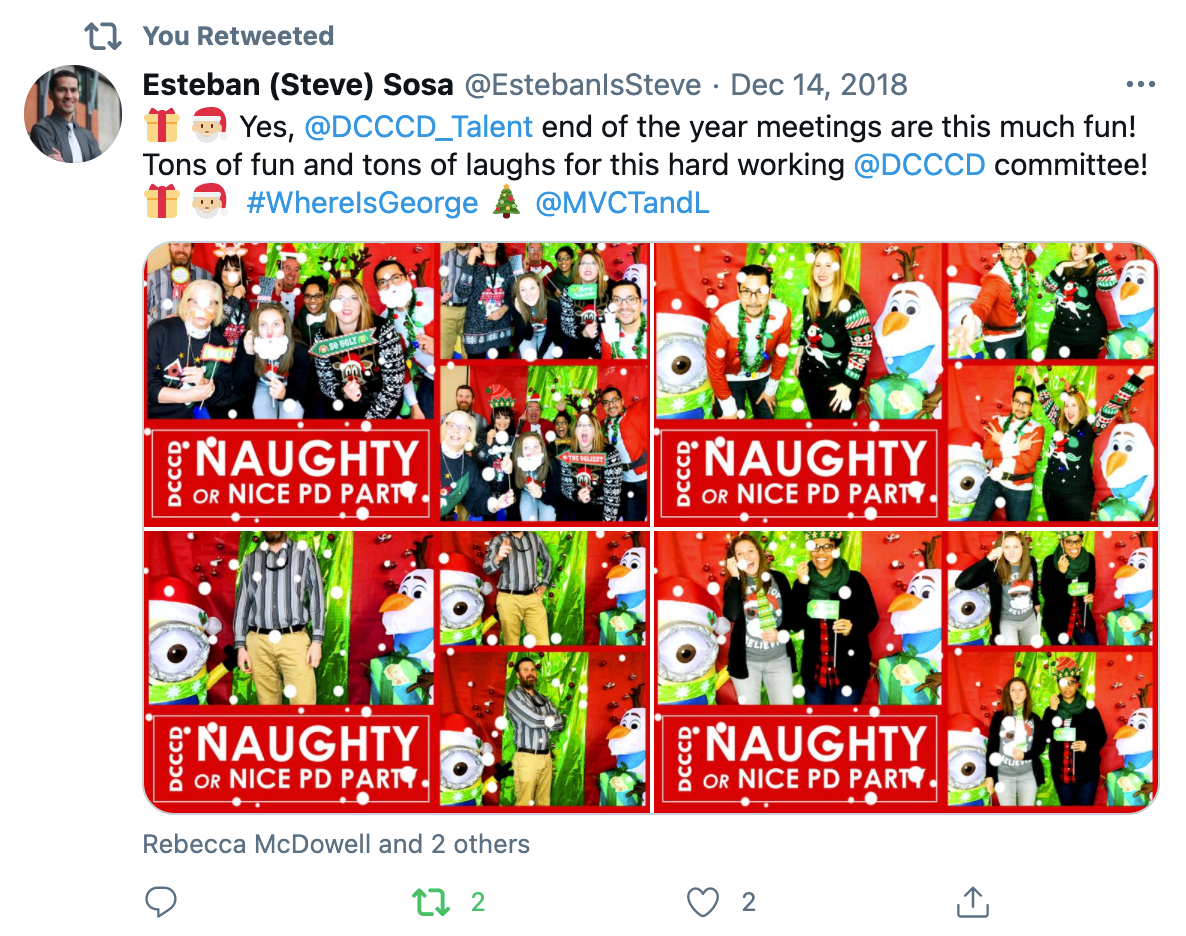
Task: Click the reply speech bubble icon
Action: click(x=160, y=902)
